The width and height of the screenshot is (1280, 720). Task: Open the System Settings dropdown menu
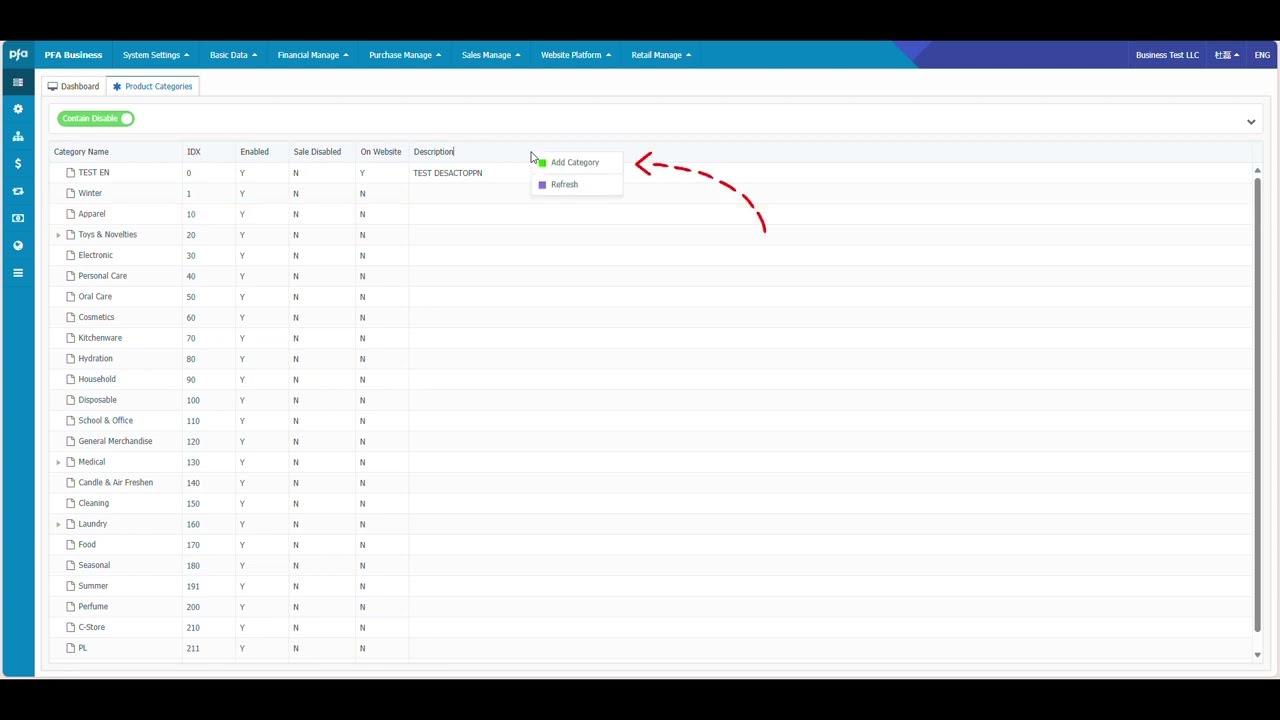[156, 55]
